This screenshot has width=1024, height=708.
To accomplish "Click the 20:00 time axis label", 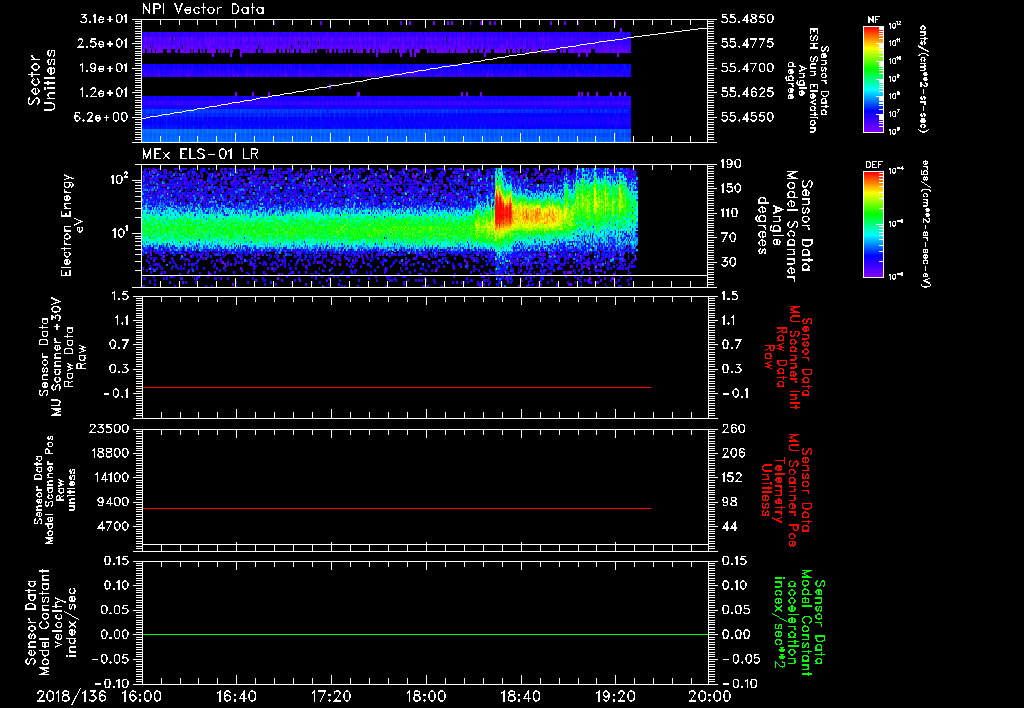I will pos(709,696).
